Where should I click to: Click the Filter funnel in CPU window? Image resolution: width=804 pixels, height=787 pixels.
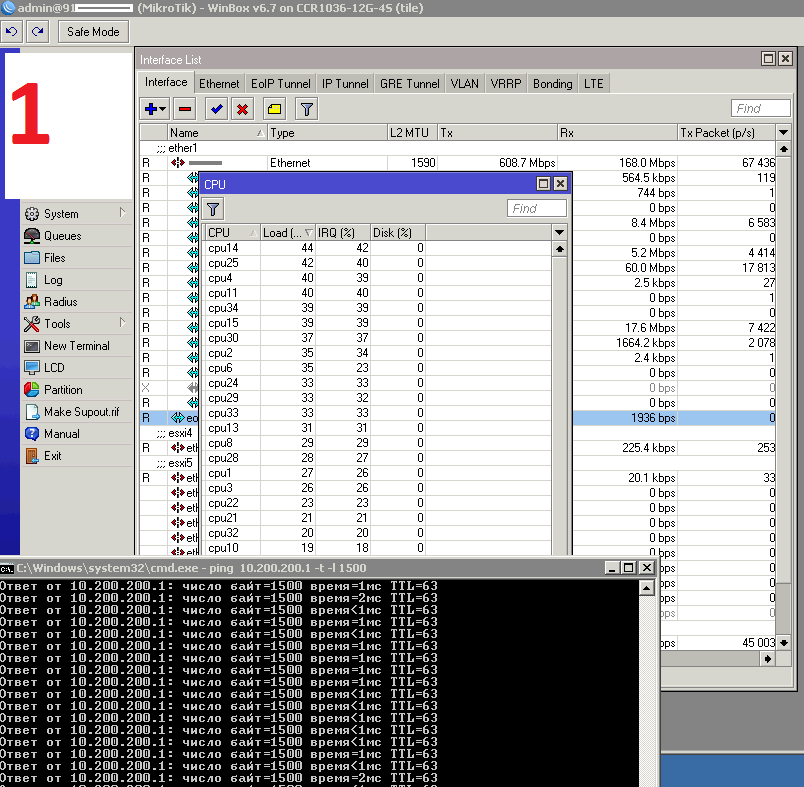214,208
